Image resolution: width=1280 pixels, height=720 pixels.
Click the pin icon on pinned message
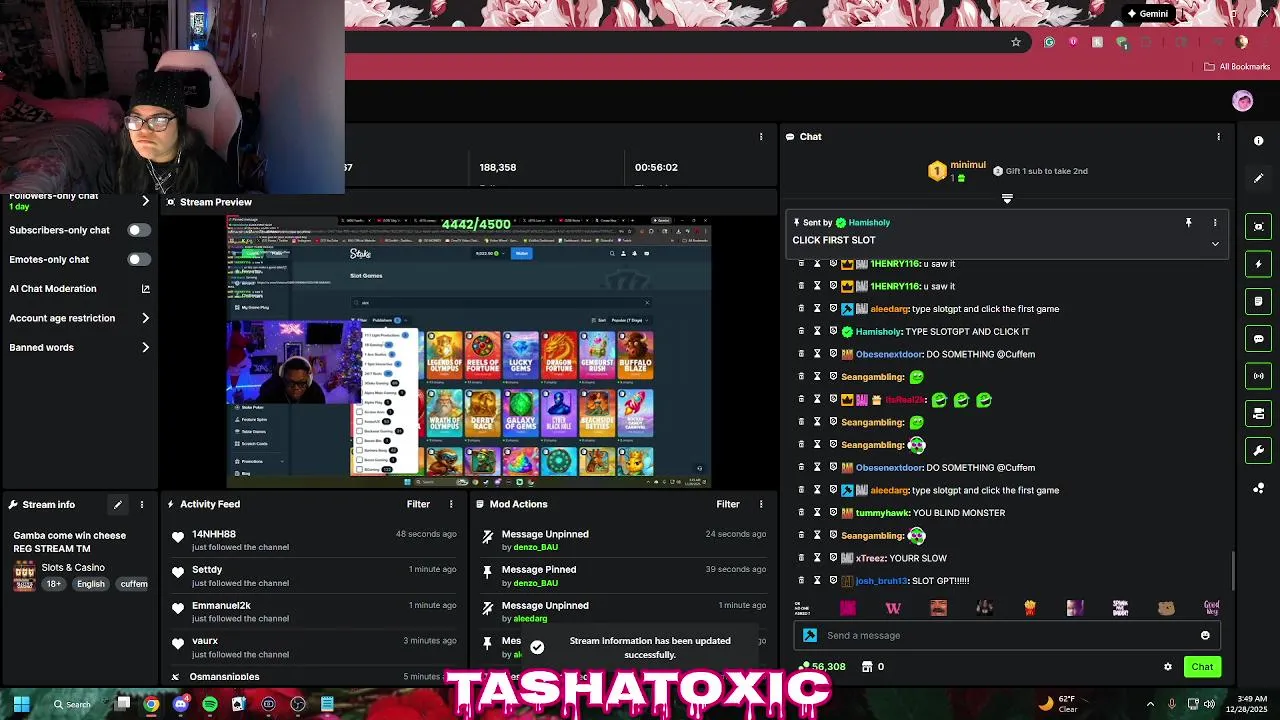[1188, 223]
